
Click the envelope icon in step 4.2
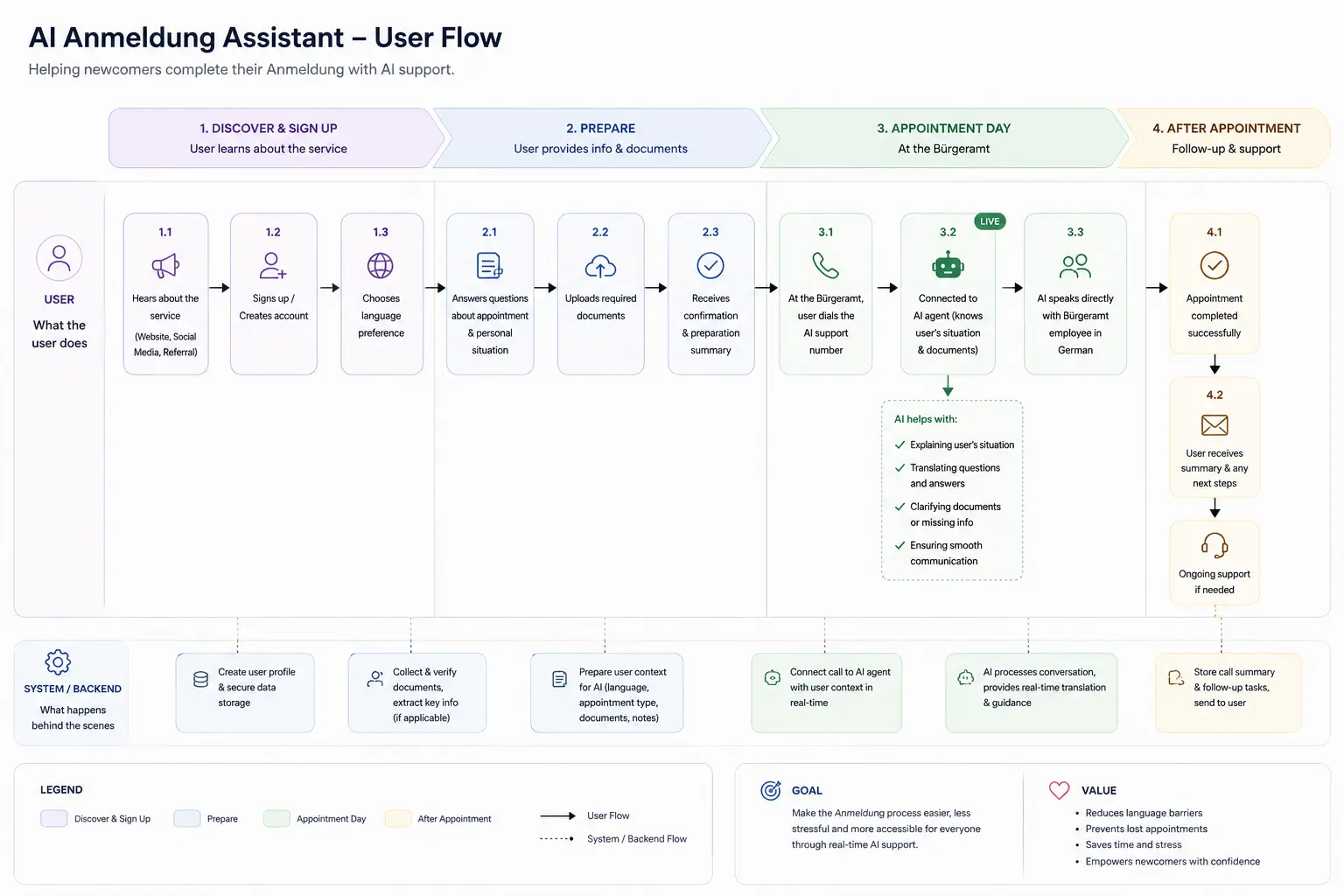(x=1214, y=425)
